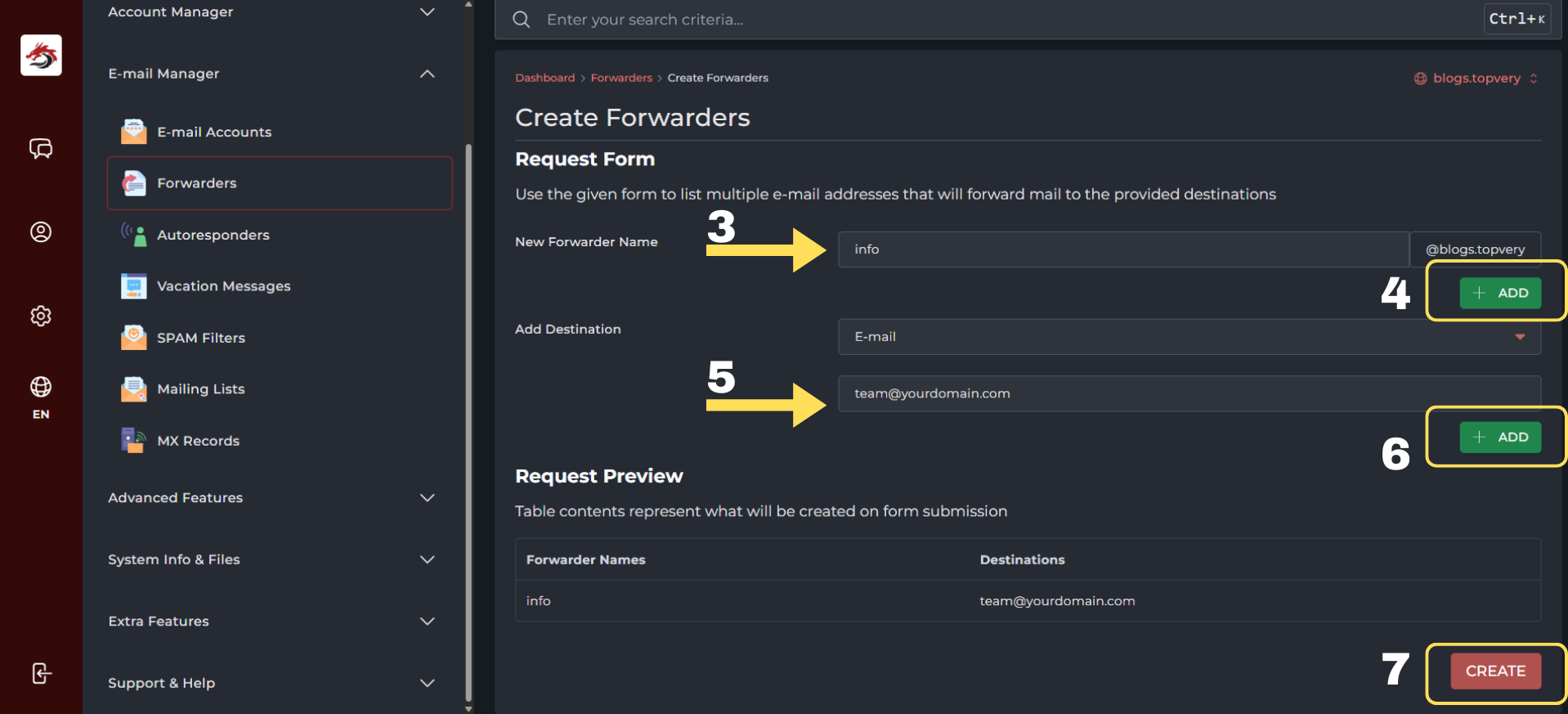Switch language using the EN globe icon

41,397
